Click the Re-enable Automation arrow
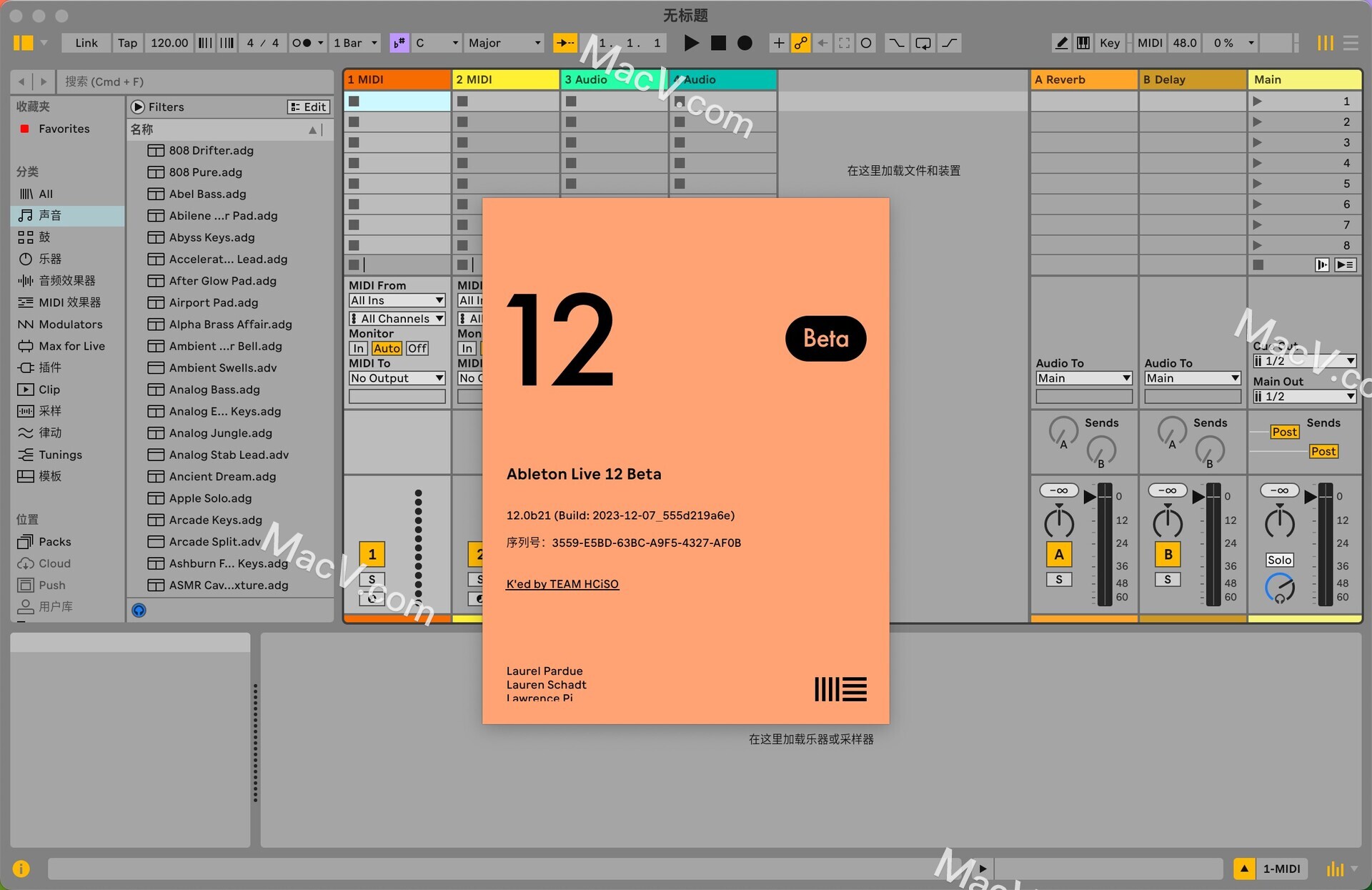 822,43
